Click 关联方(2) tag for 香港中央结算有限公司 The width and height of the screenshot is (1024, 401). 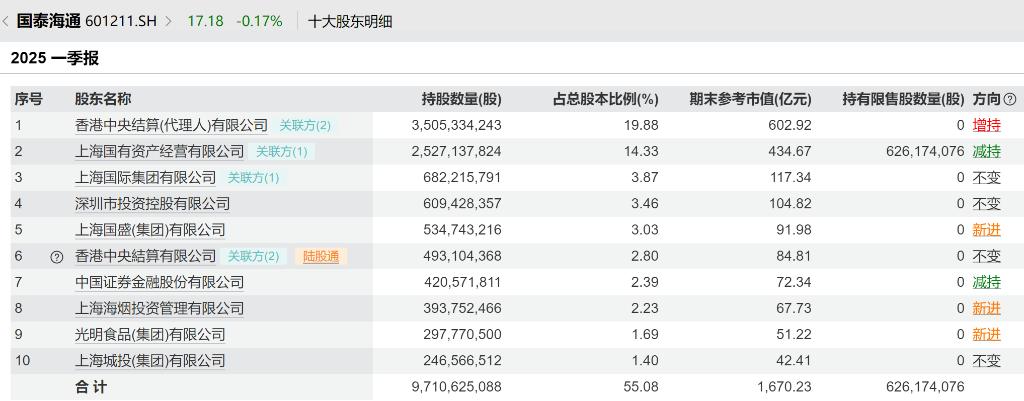pos(253,256)
